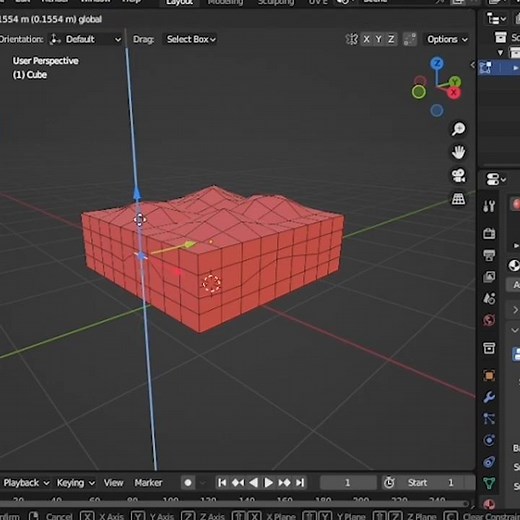
Task: Click the blue Z axis gizmo ball
Action: (x=437, y=63)
